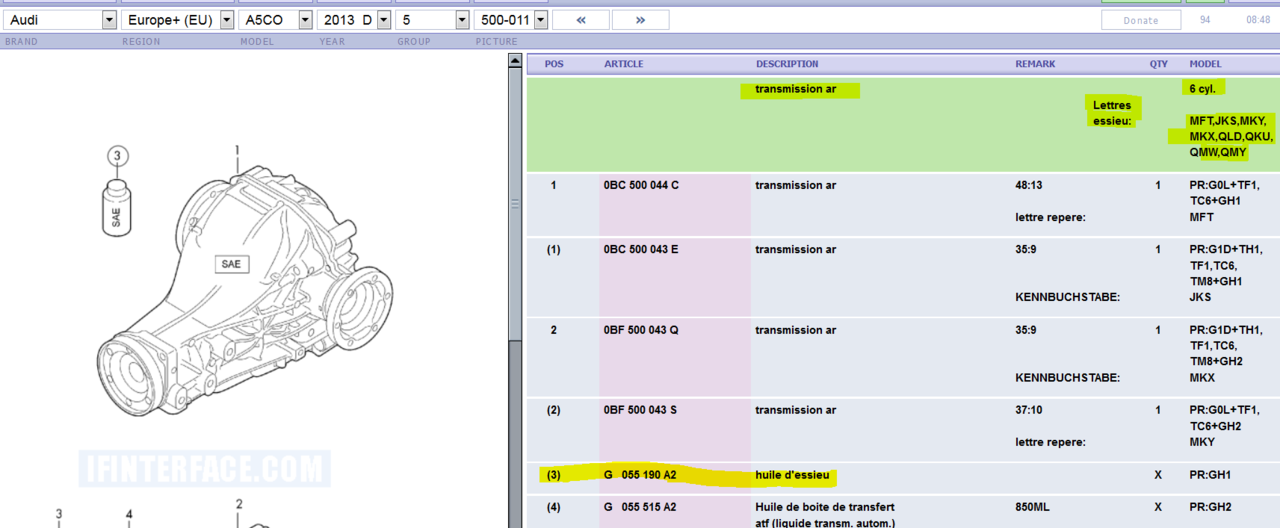1280x528 pixels.
Task: Sort by the ARTICLE column header
Action: click(623, 64)
